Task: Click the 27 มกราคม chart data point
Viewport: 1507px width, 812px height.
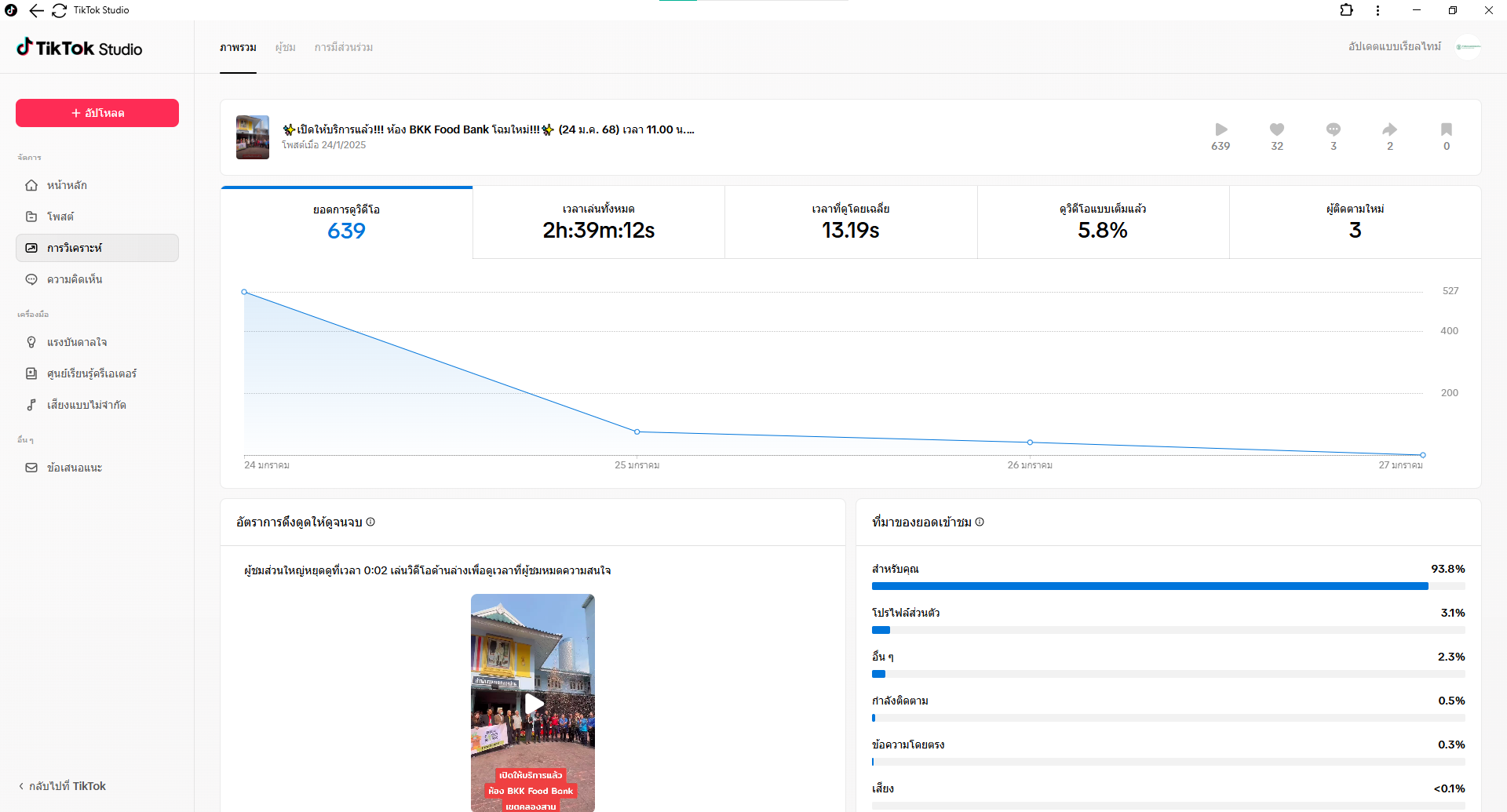Action: [x=1423, y=455]
